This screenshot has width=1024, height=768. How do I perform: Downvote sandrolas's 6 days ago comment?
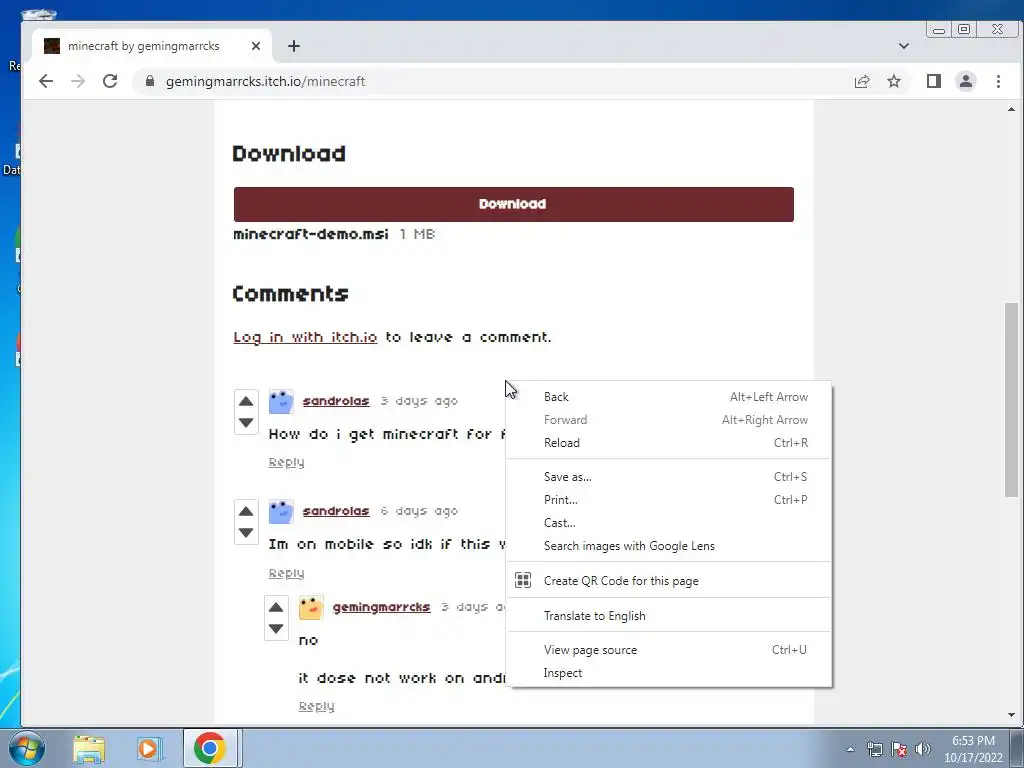pyautogui.click(x=246, y=532)
